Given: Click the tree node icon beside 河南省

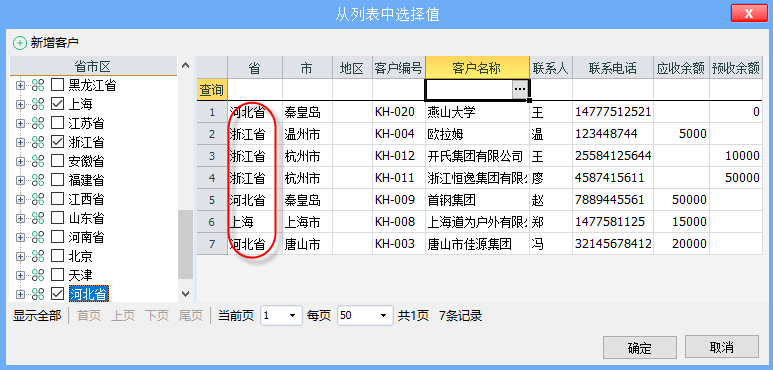Looking at the screenshot, I should coord(38,237).
